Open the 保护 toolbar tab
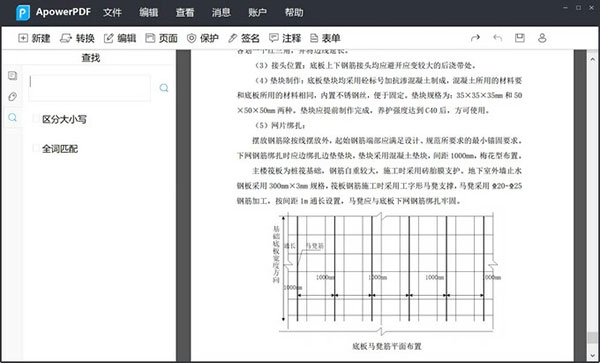600x363 pixels. (203, 38)
